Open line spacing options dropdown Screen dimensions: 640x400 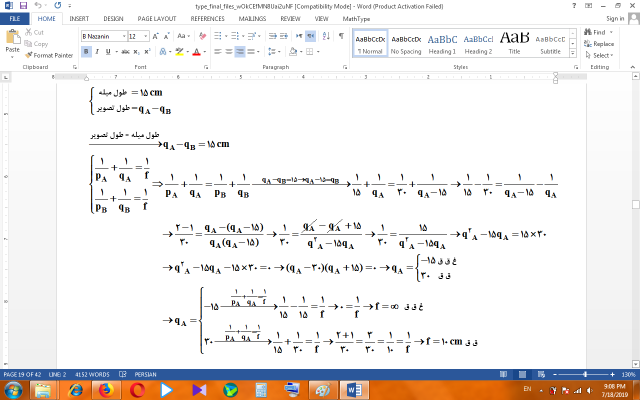tap(274, 52)
